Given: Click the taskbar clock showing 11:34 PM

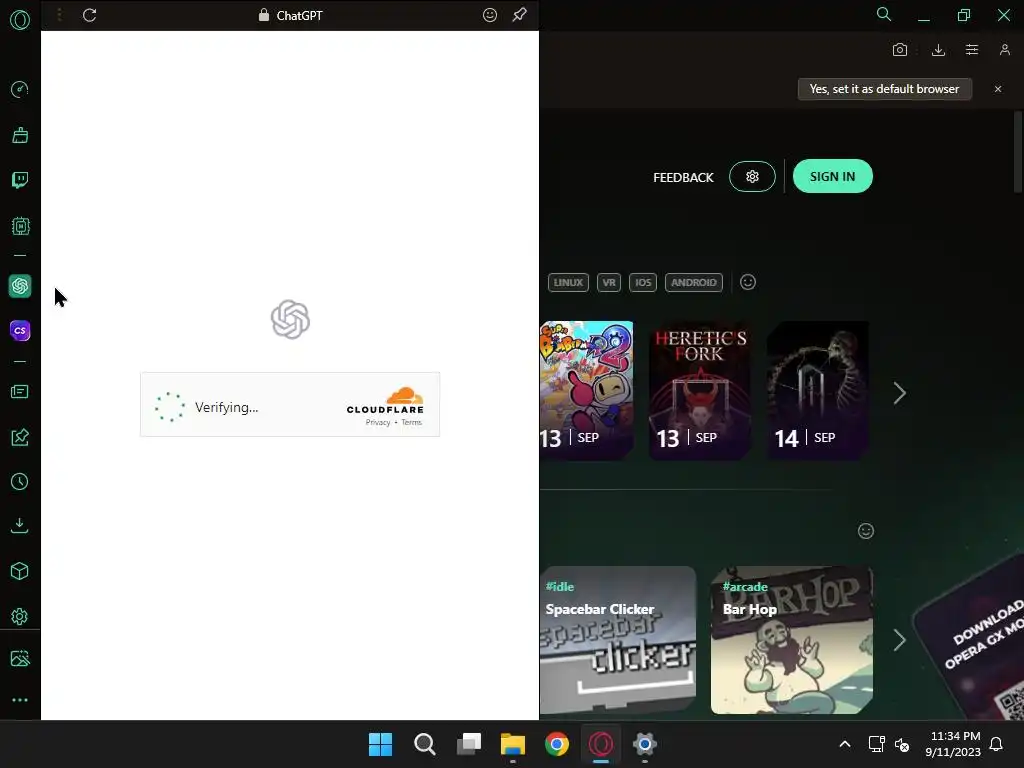Looking at the screenshot, I should pyautogui.click(x=953, y=744).
